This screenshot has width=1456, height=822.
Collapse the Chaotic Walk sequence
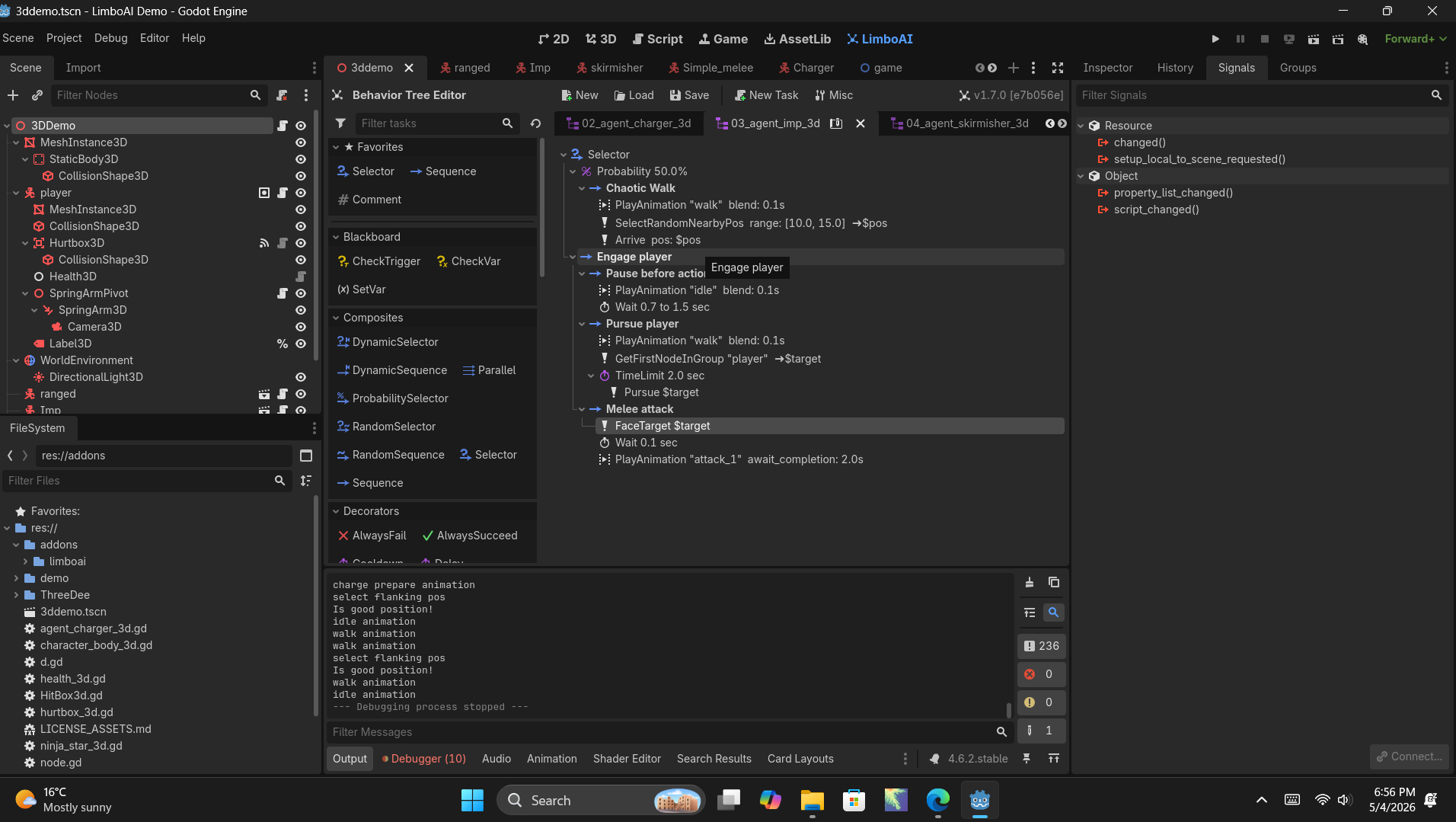583,188
